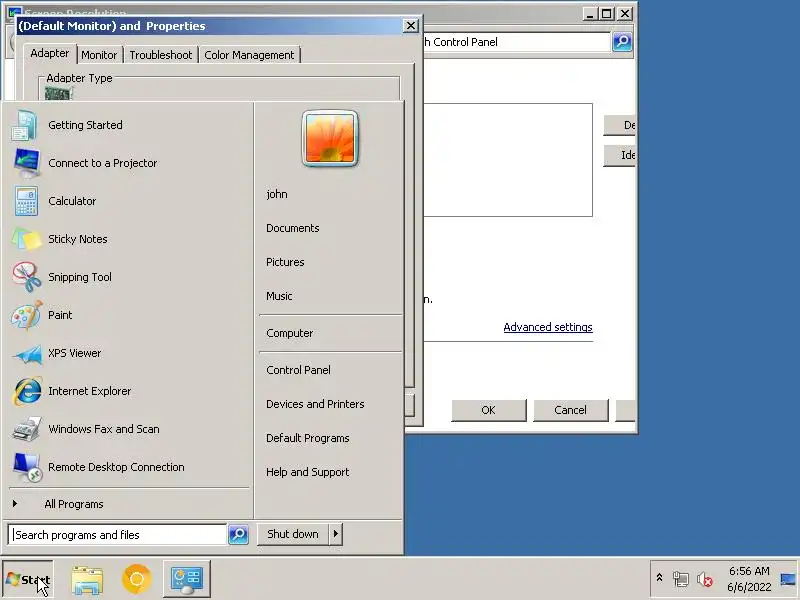800x600 pixels.
Task: Click the taskbar clock showing 6:56 AM
Action: (x=749, y=579)
